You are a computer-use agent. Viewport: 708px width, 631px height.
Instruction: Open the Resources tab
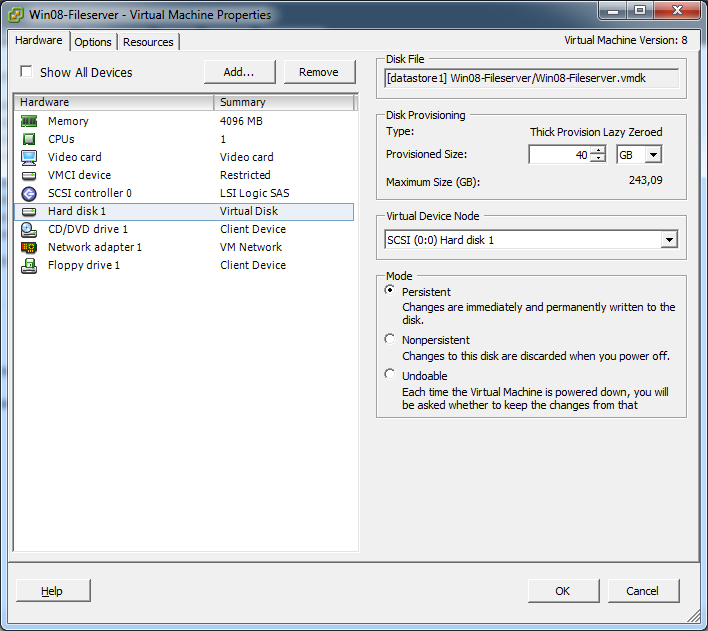point(148,42)
